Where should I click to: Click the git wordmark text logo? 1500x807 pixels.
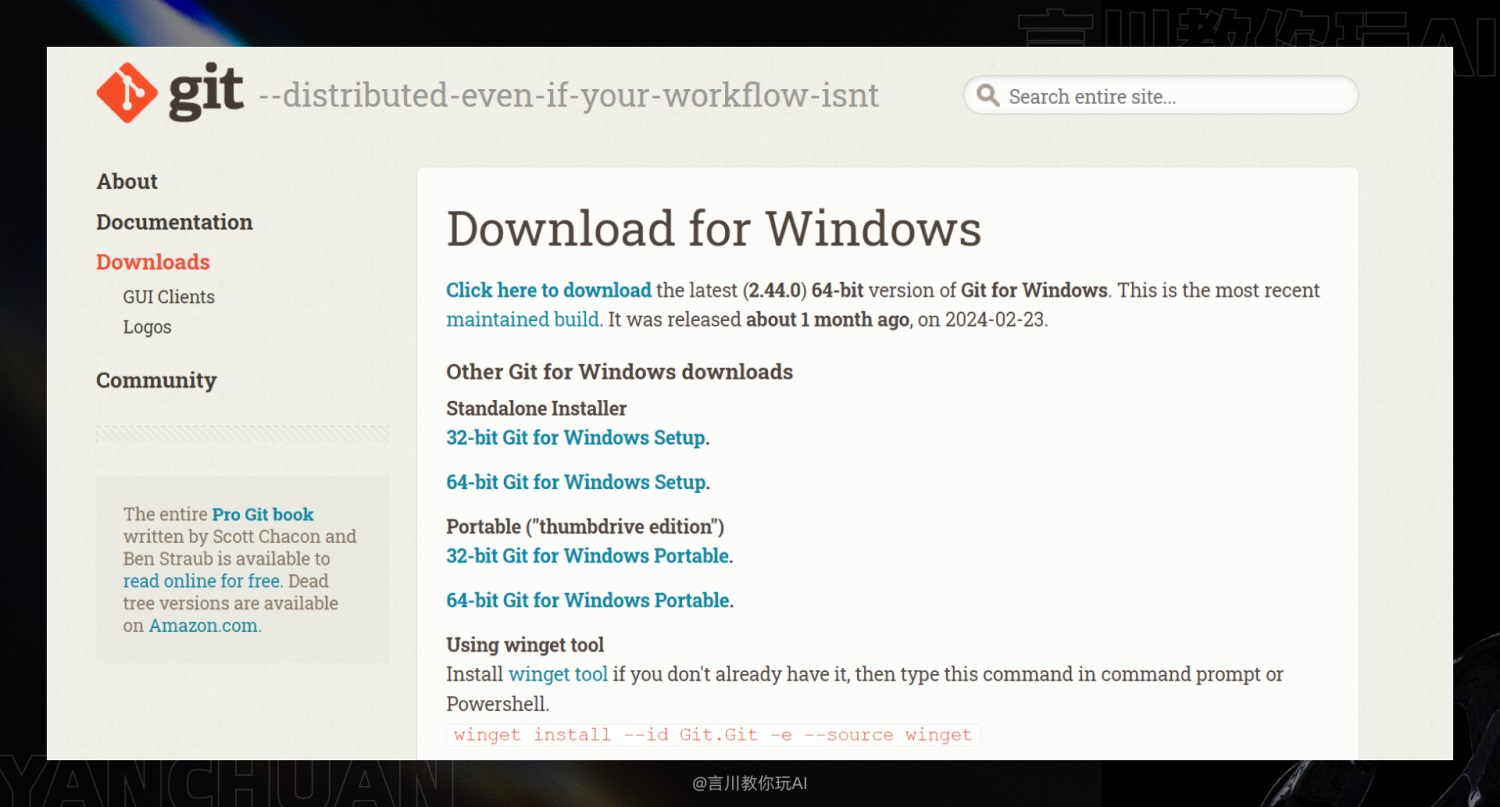(x=206, y=95)
